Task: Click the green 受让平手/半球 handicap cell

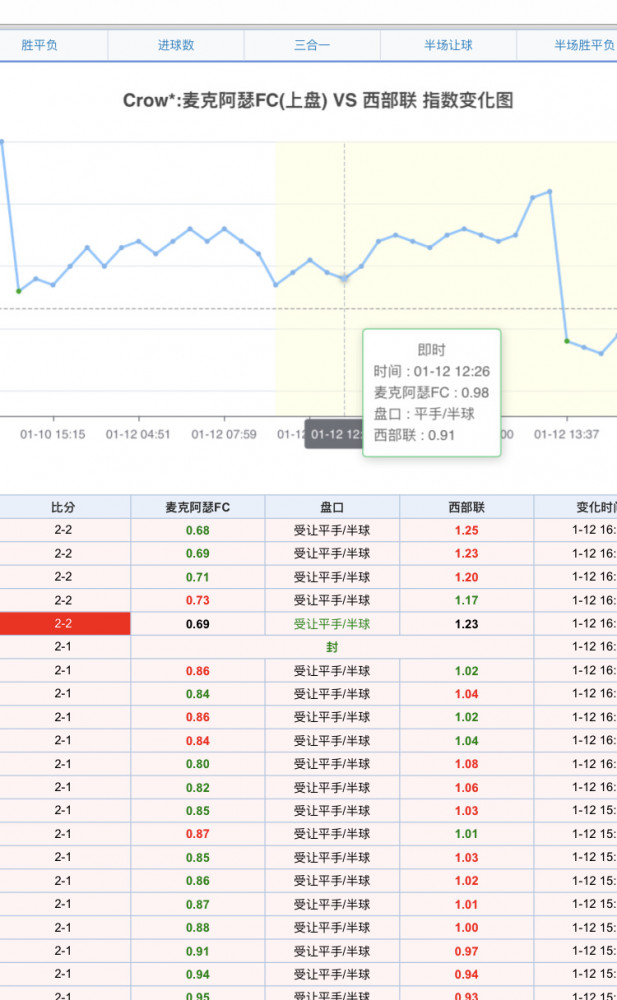Action: click(332, 624)
